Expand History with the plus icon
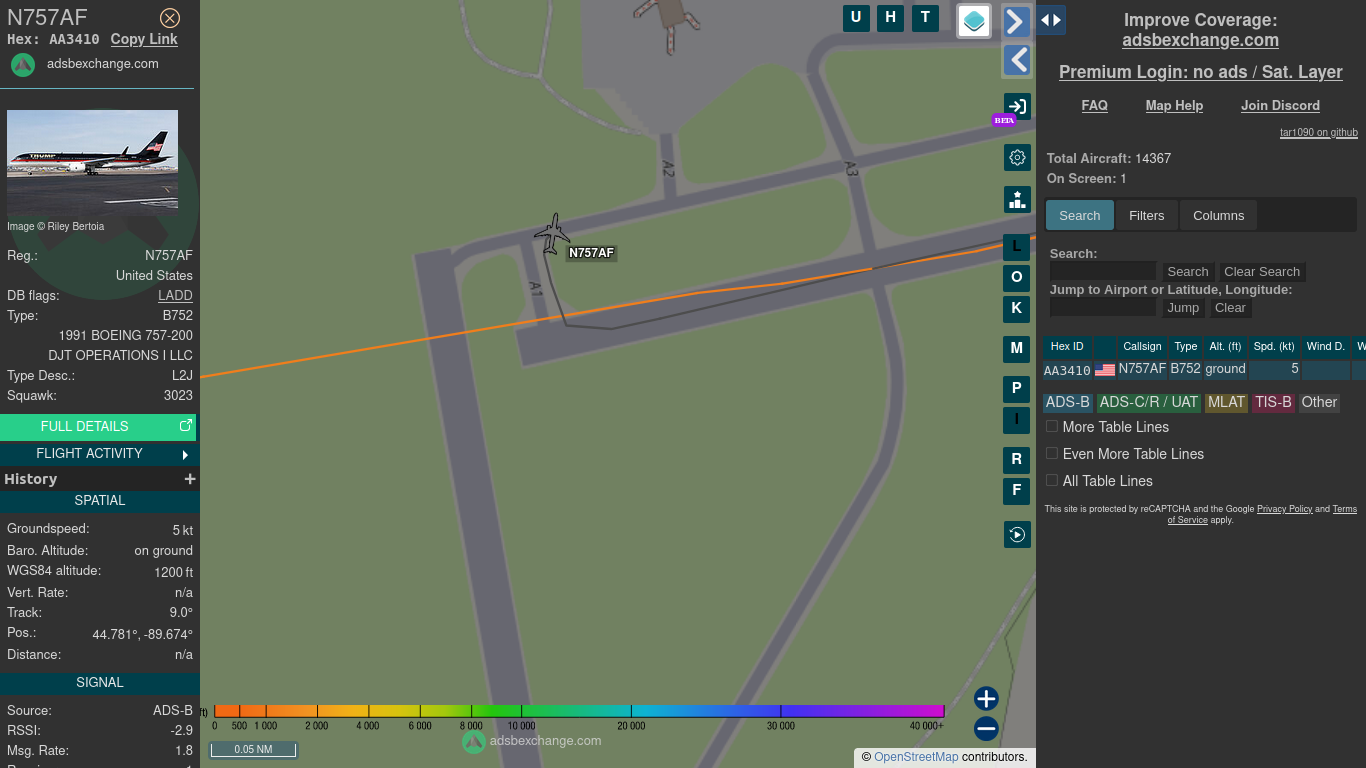1366x768 pixels. pos(190,479)
